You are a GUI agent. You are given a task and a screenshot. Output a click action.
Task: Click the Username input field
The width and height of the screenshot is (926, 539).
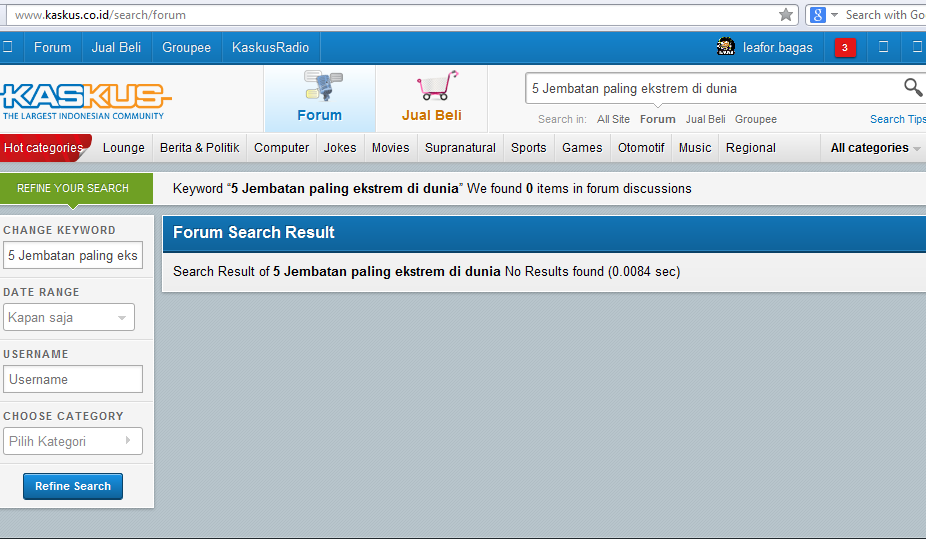coord(73,379)
